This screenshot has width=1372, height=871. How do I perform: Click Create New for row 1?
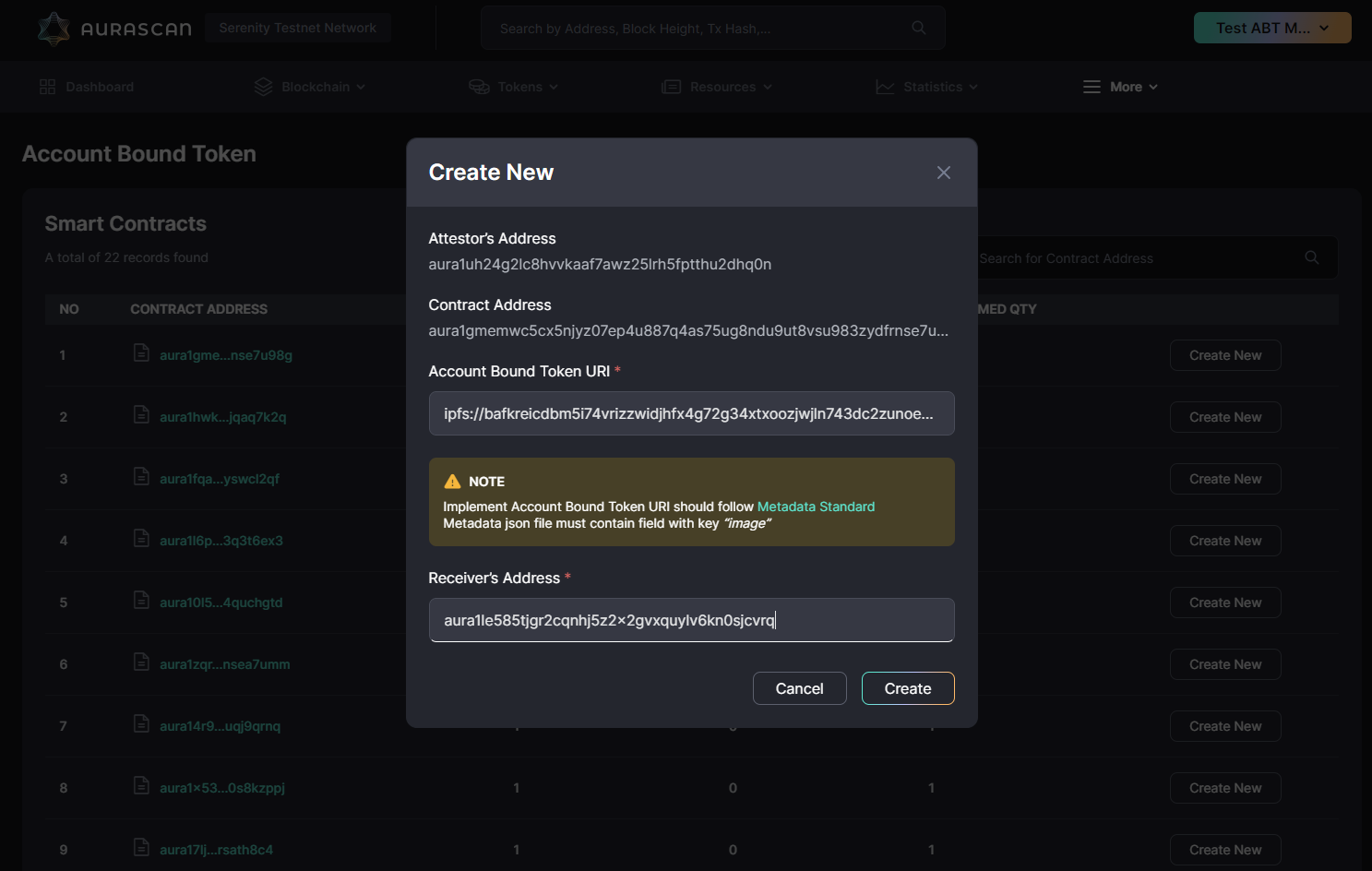tap(1225, 355)
